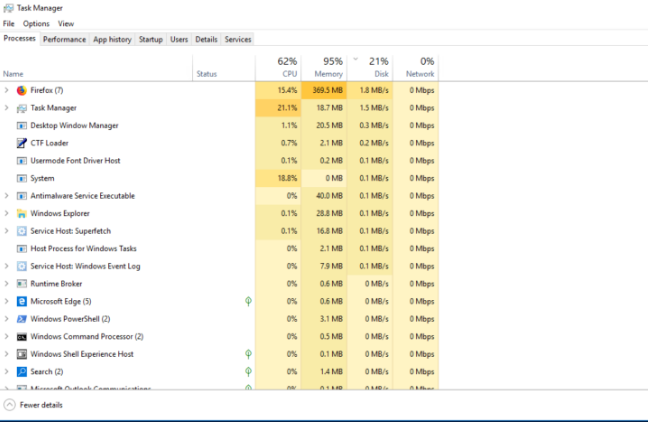Image resolution: width=653 pixels, height=422 pixels.
Task: Open the File menu
Action: click(x=8, y=24)
